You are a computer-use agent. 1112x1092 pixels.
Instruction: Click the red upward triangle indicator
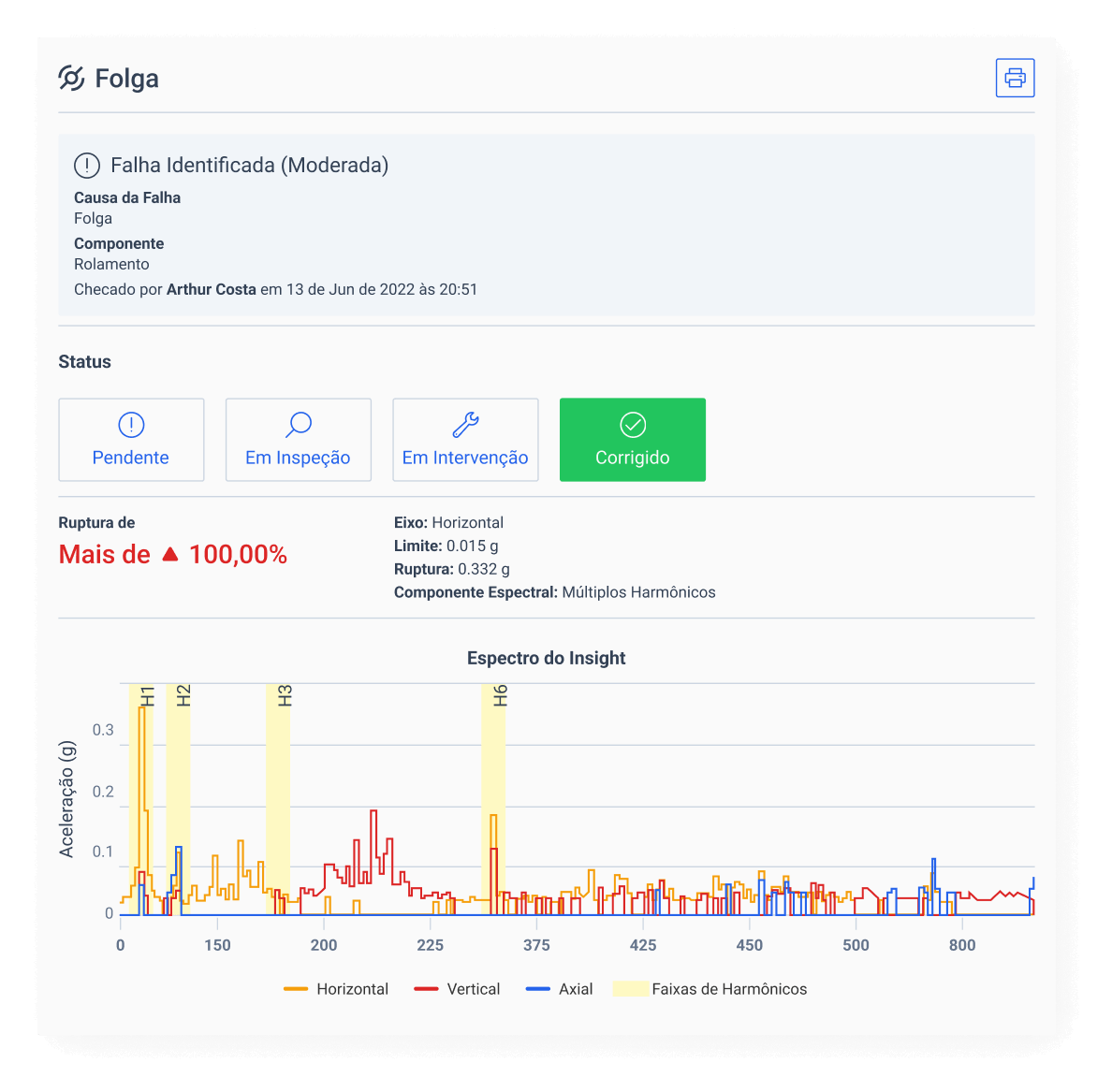[x=169, y=554]
